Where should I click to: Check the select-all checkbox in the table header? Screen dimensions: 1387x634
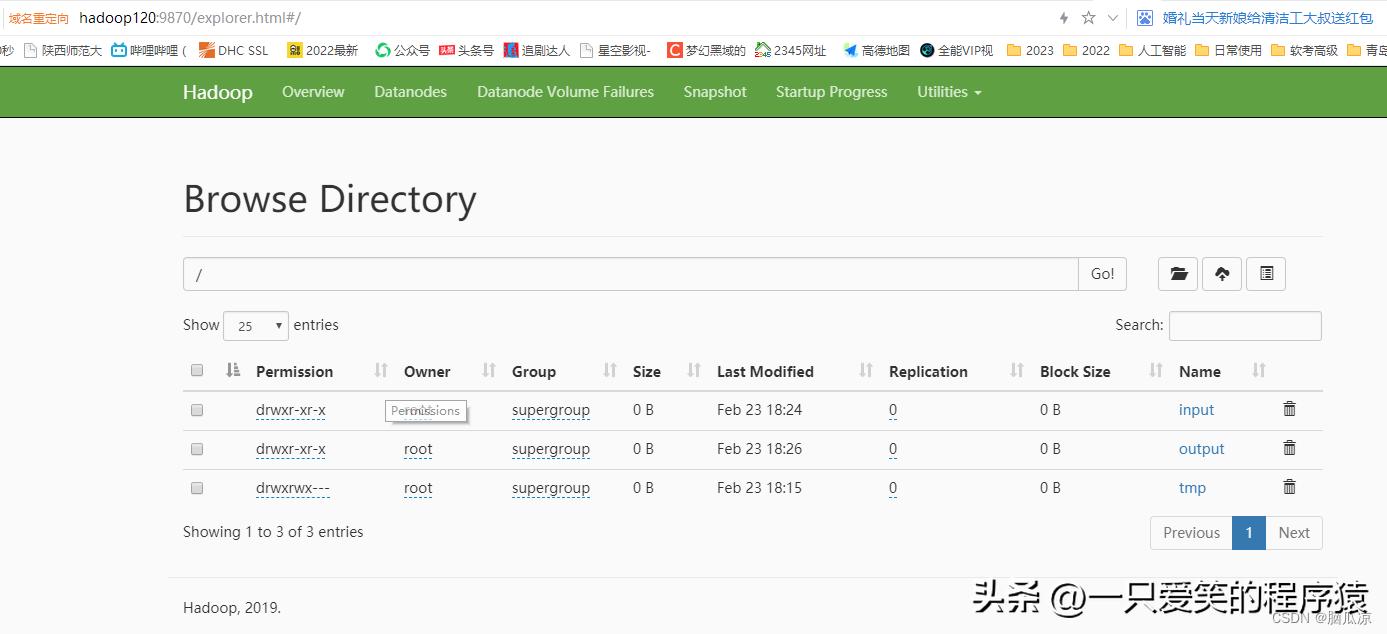click(197, 369)
